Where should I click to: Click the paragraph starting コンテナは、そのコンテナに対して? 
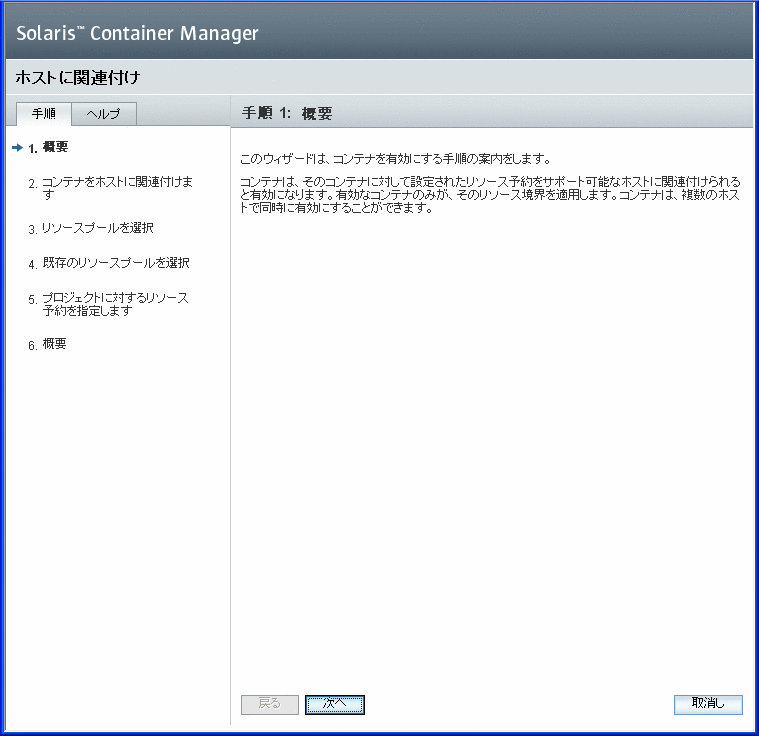tap(490, 195)
